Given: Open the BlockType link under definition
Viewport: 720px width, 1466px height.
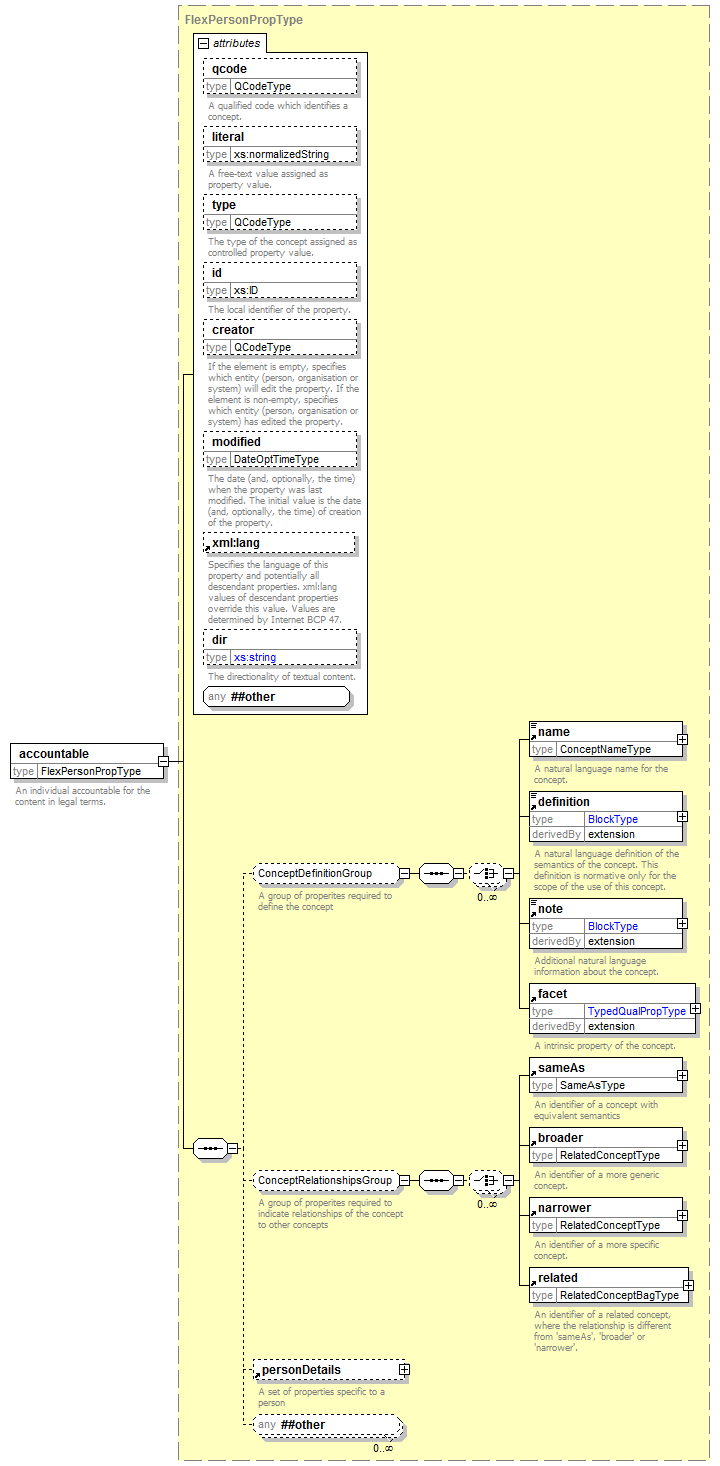Looking at the screenshot, I should click(x=612, y=819).
